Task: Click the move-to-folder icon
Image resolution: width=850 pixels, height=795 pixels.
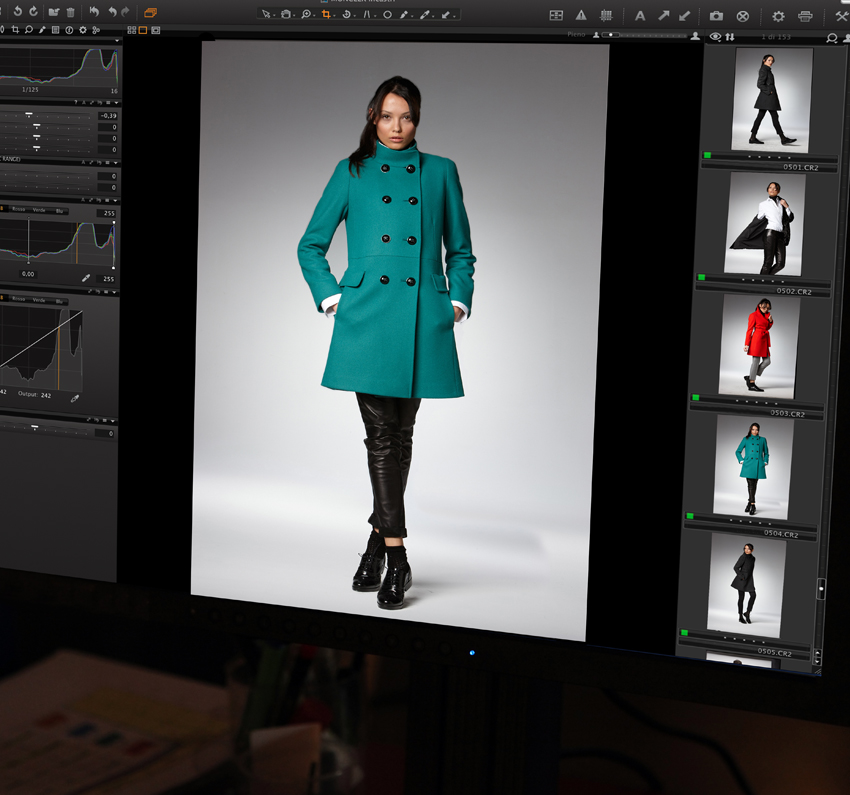Action: click(54, 12)
